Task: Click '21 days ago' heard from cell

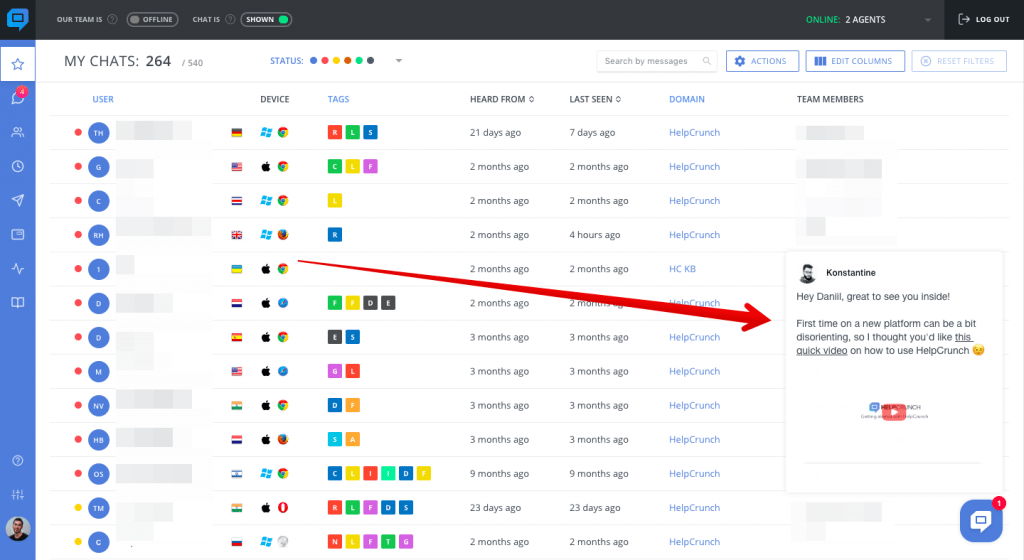Action: pos(495,132)
